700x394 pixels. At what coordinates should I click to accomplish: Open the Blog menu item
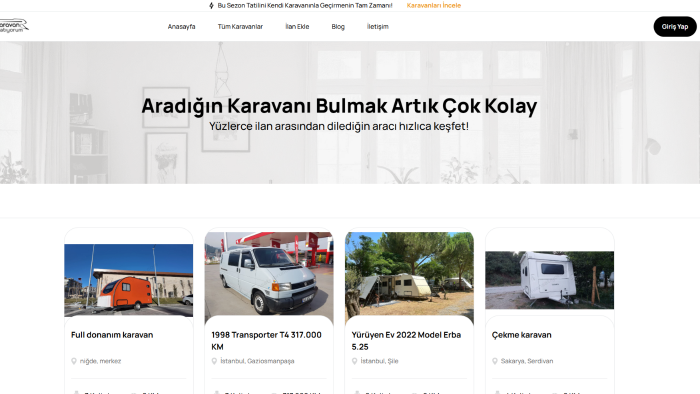click(338, 26)
